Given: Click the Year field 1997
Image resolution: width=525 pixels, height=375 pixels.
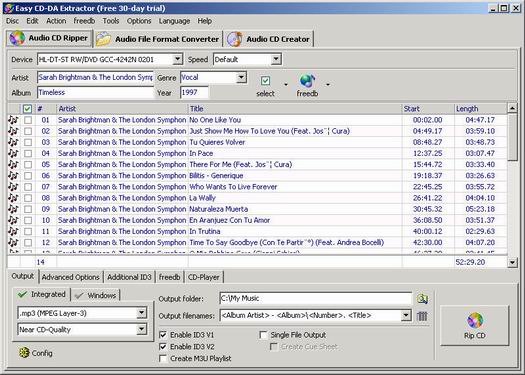Looking at the screenshot, I should pyautogui.click(x=194, y=93).
